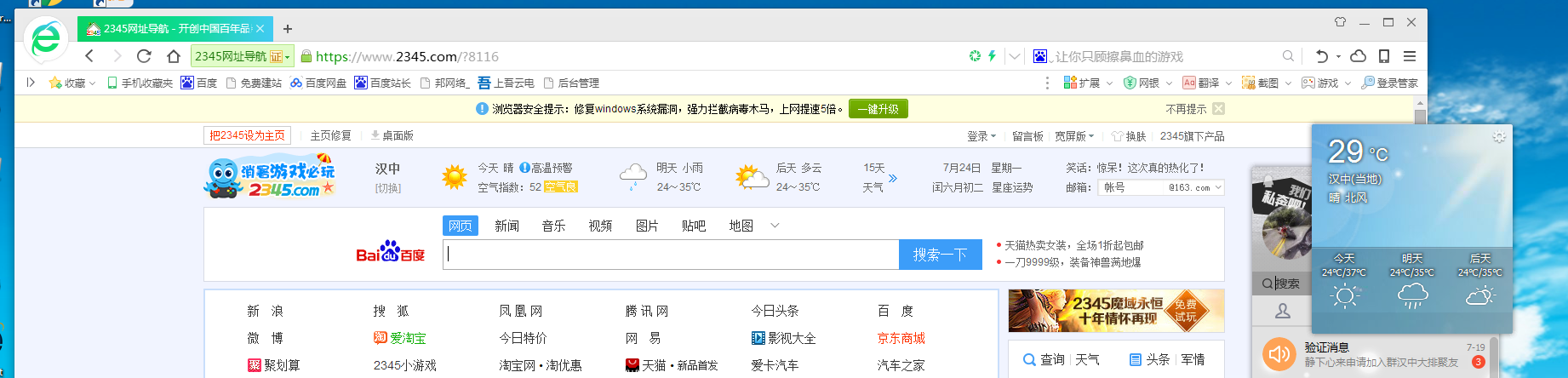1568x378 pixels.
Task: Click the 切换 city switch link
Action: click(x=387, y=188)
